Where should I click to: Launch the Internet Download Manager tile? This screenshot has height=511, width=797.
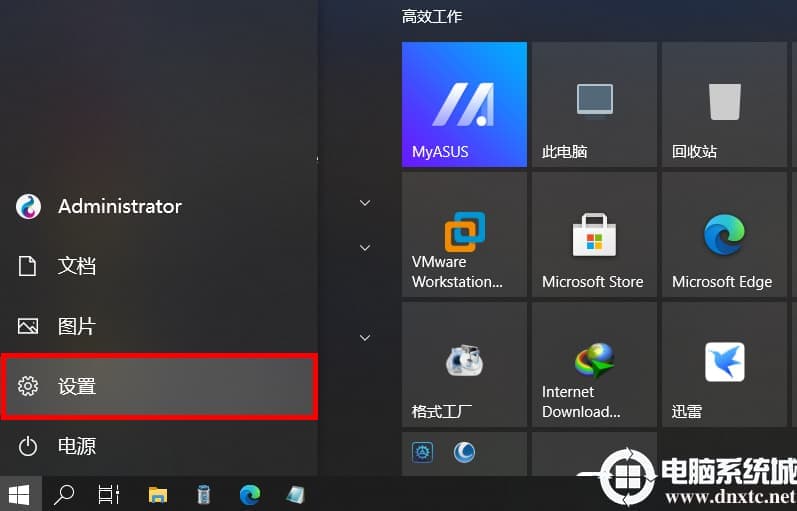(x=594, y=365)
